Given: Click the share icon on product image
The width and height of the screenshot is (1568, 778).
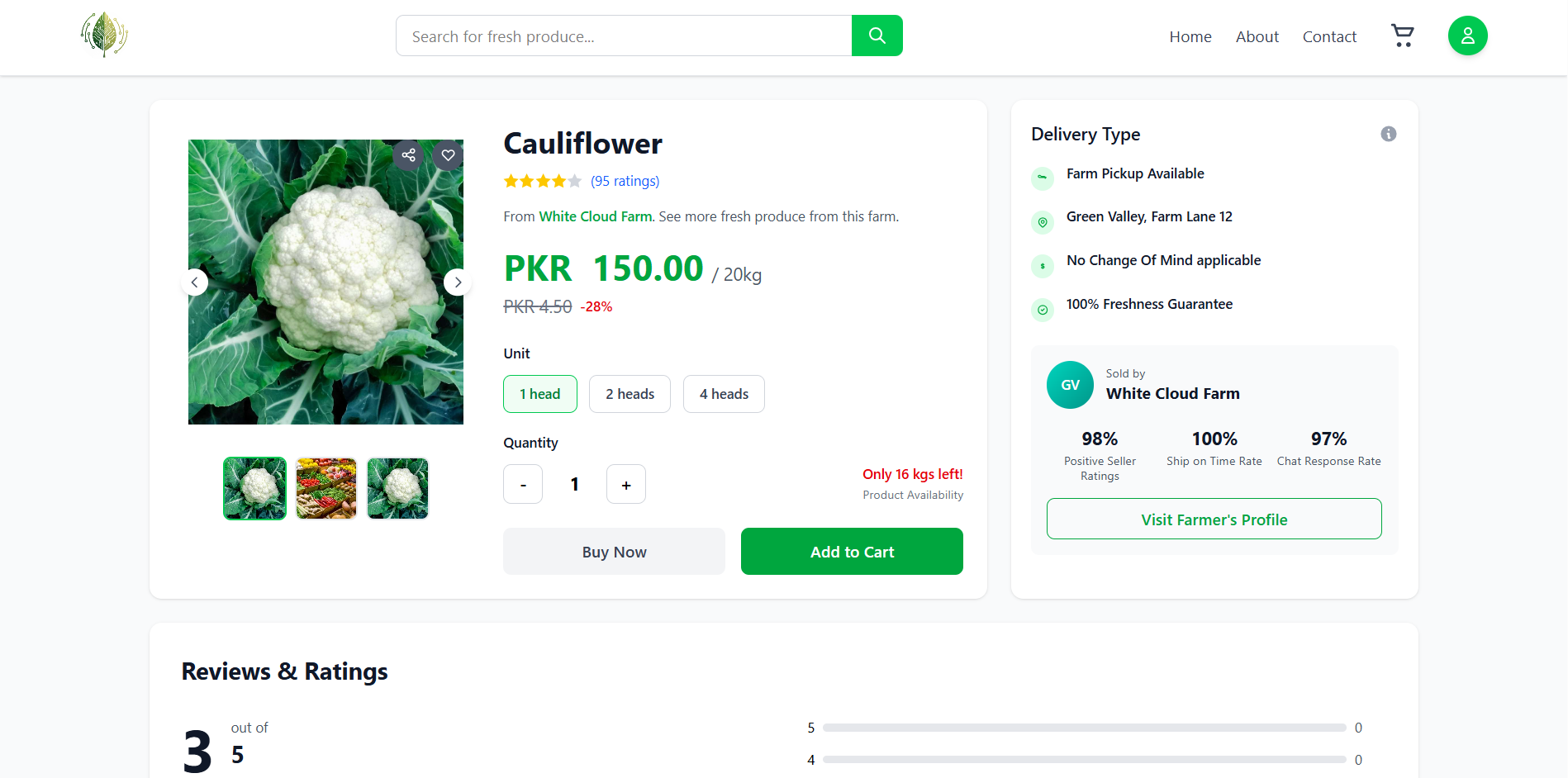Looking at the screenshot, I should [x=408, y=154].
